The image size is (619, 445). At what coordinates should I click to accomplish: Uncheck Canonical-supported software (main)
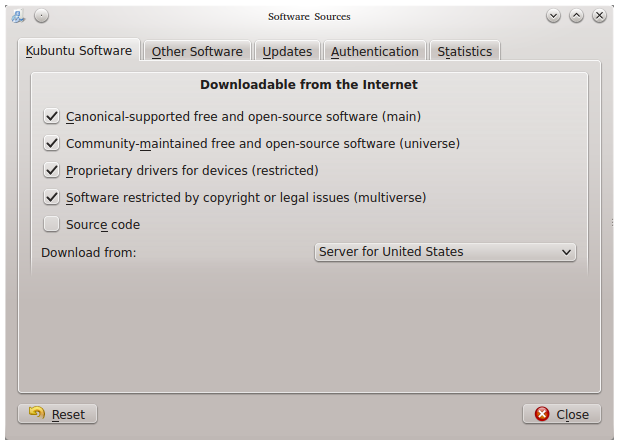click(52, 117)
